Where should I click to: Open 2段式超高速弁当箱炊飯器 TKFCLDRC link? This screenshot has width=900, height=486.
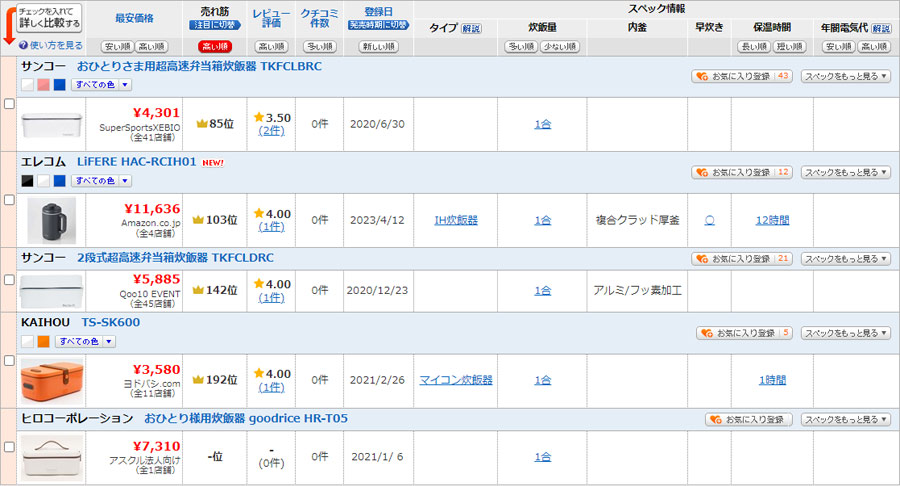point(175,258)
